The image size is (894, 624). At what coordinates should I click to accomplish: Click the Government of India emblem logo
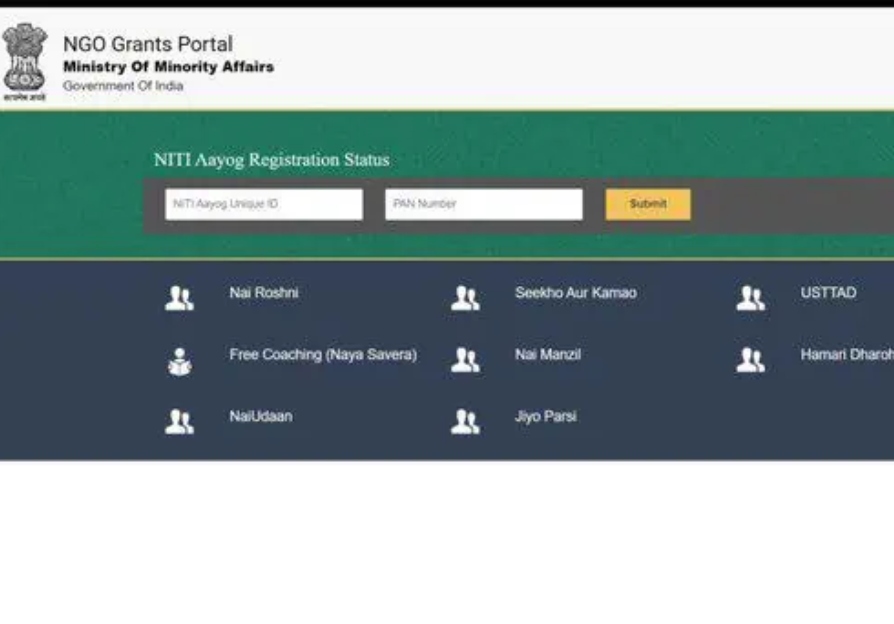(x=25, y=62)
